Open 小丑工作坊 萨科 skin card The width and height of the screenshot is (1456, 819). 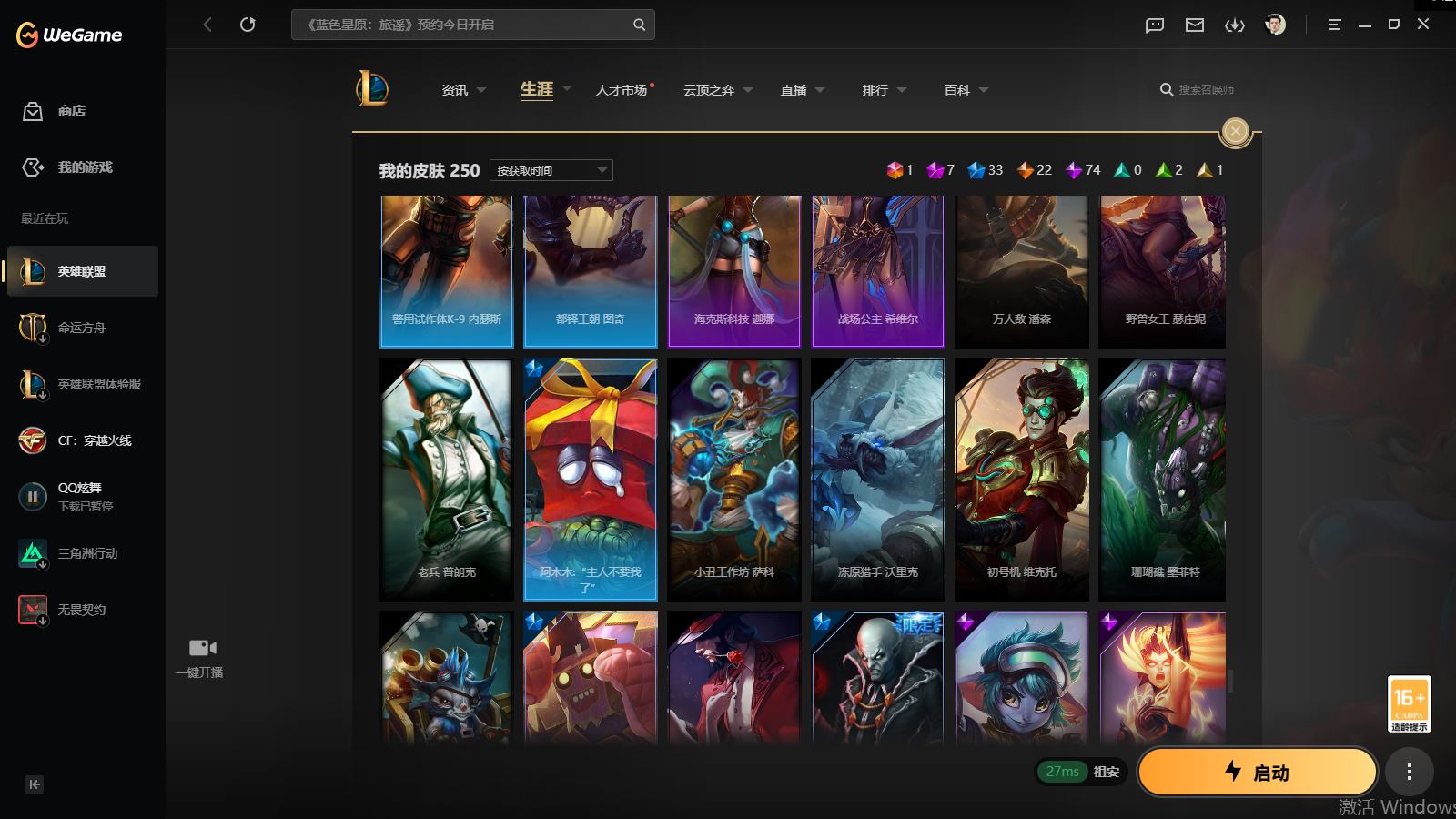tap(734, 480)
